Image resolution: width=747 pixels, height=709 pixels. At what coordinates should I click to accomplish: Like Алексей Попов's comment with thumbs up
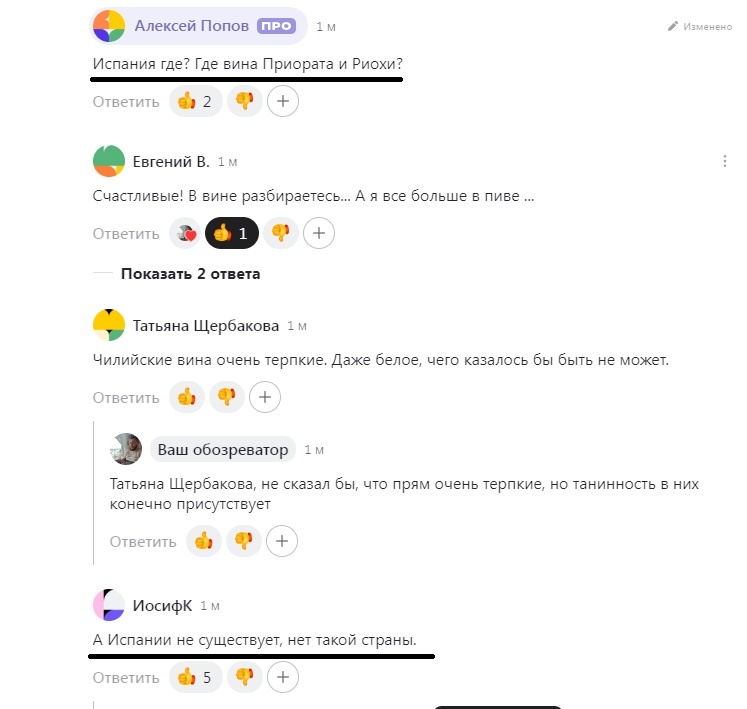point(196,101)
